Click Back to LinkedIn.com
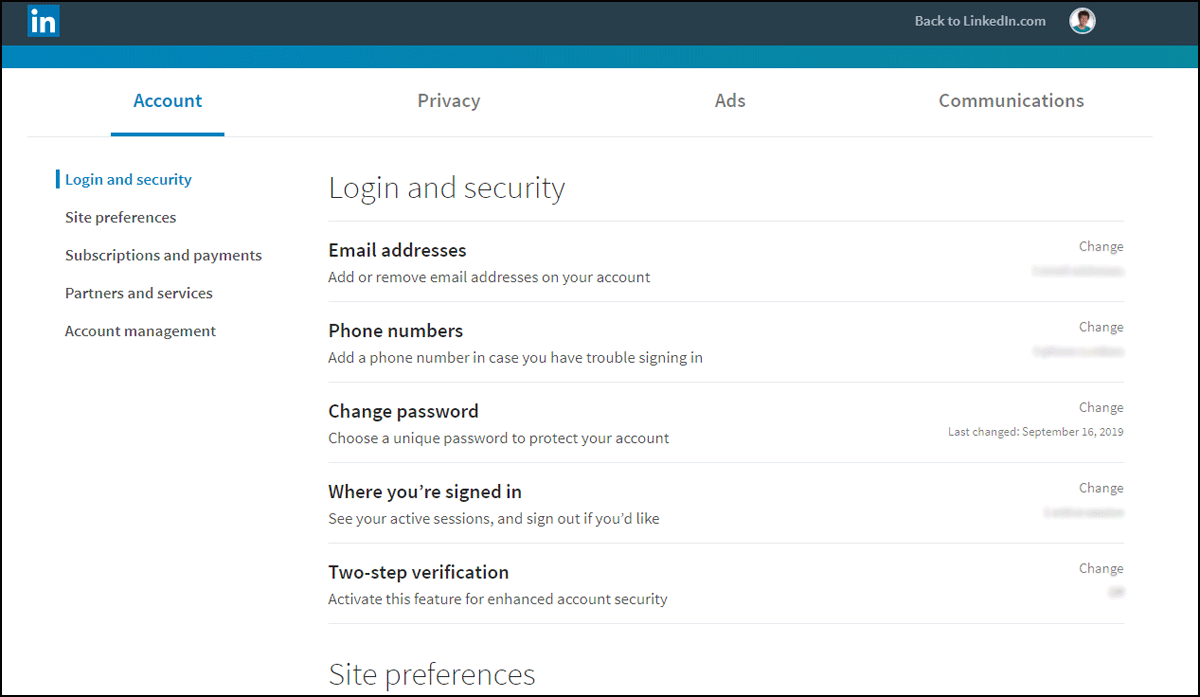1200x697 pixels. point(979,20)
